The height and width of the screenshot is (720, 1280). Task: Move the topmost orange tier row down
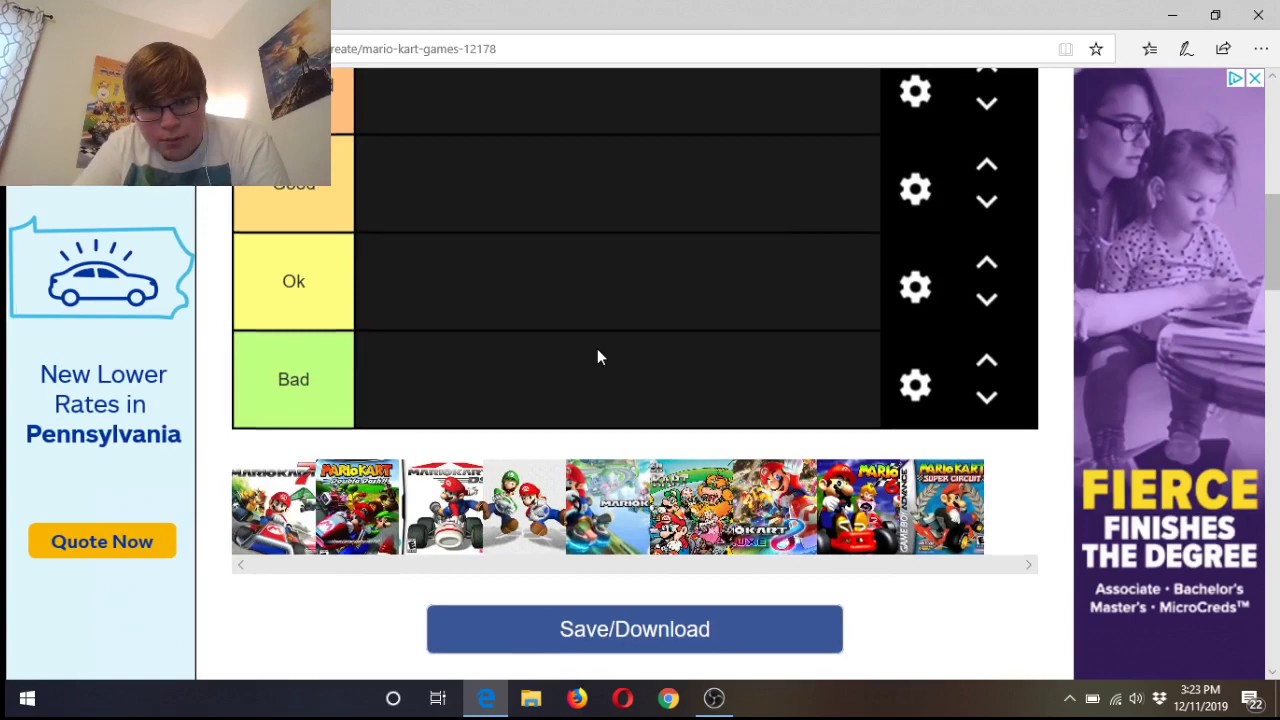(x=986, y=103)
